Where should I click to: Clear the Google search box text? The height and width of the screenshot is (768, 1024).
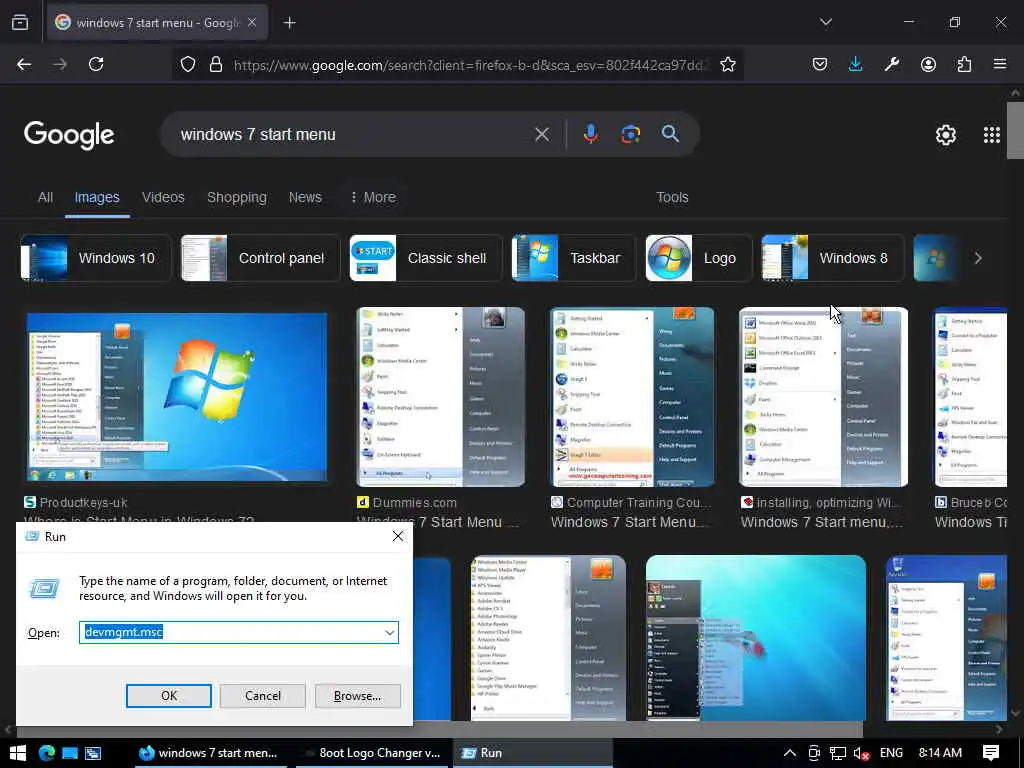[541, 135]
